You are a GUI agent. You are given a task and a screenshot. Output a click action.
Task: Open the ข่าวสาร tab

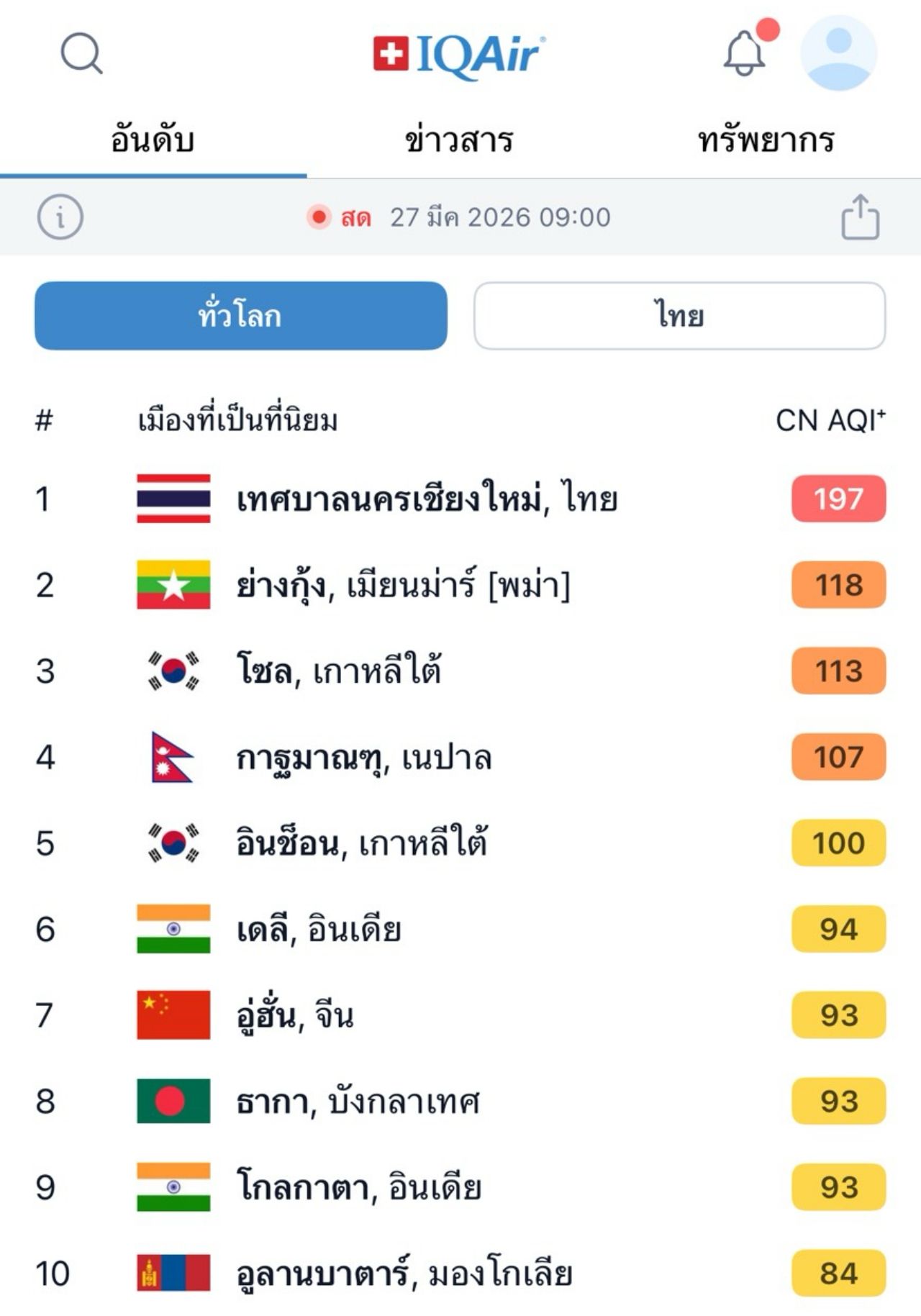click(459, 140)
